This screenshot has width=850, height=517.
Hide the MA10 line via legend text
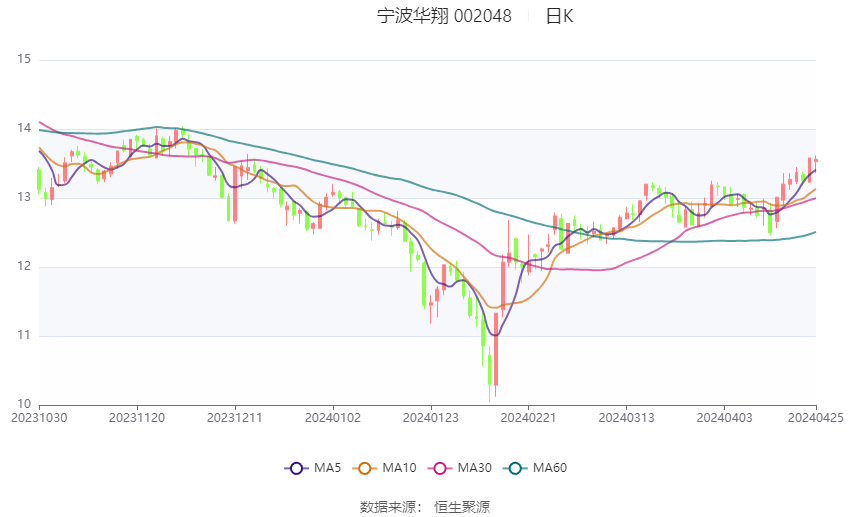pyautogui.click(x=399, y=468)
